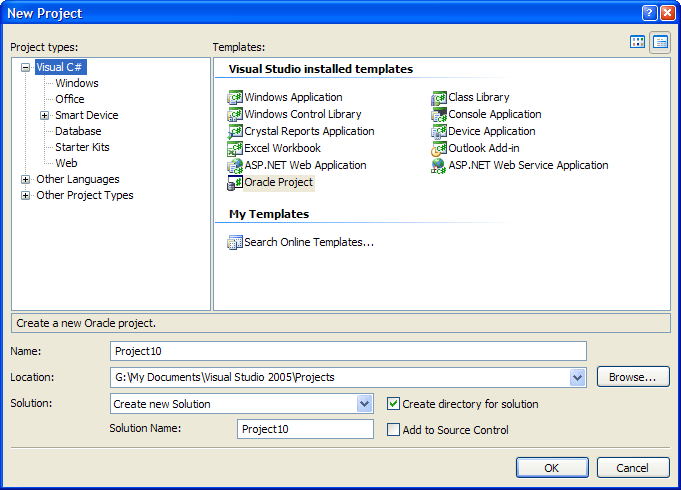Switch to large icons view

638,42
